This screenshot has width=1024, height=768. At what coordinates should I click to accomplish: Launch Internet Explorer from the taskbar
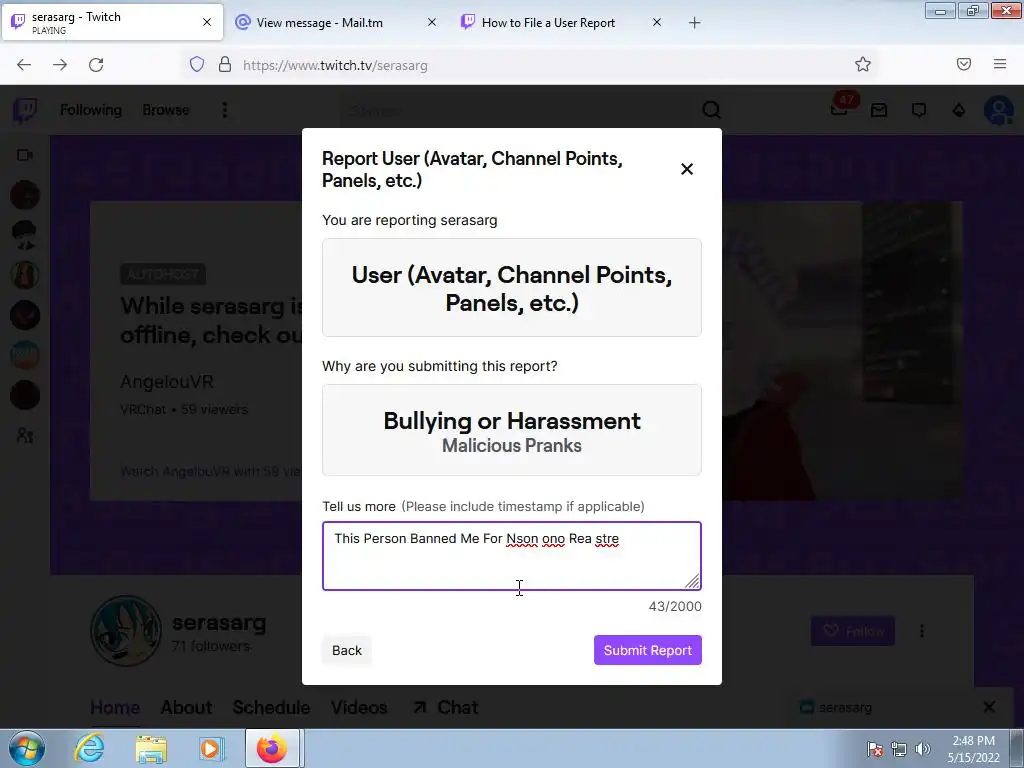point(89,748)
